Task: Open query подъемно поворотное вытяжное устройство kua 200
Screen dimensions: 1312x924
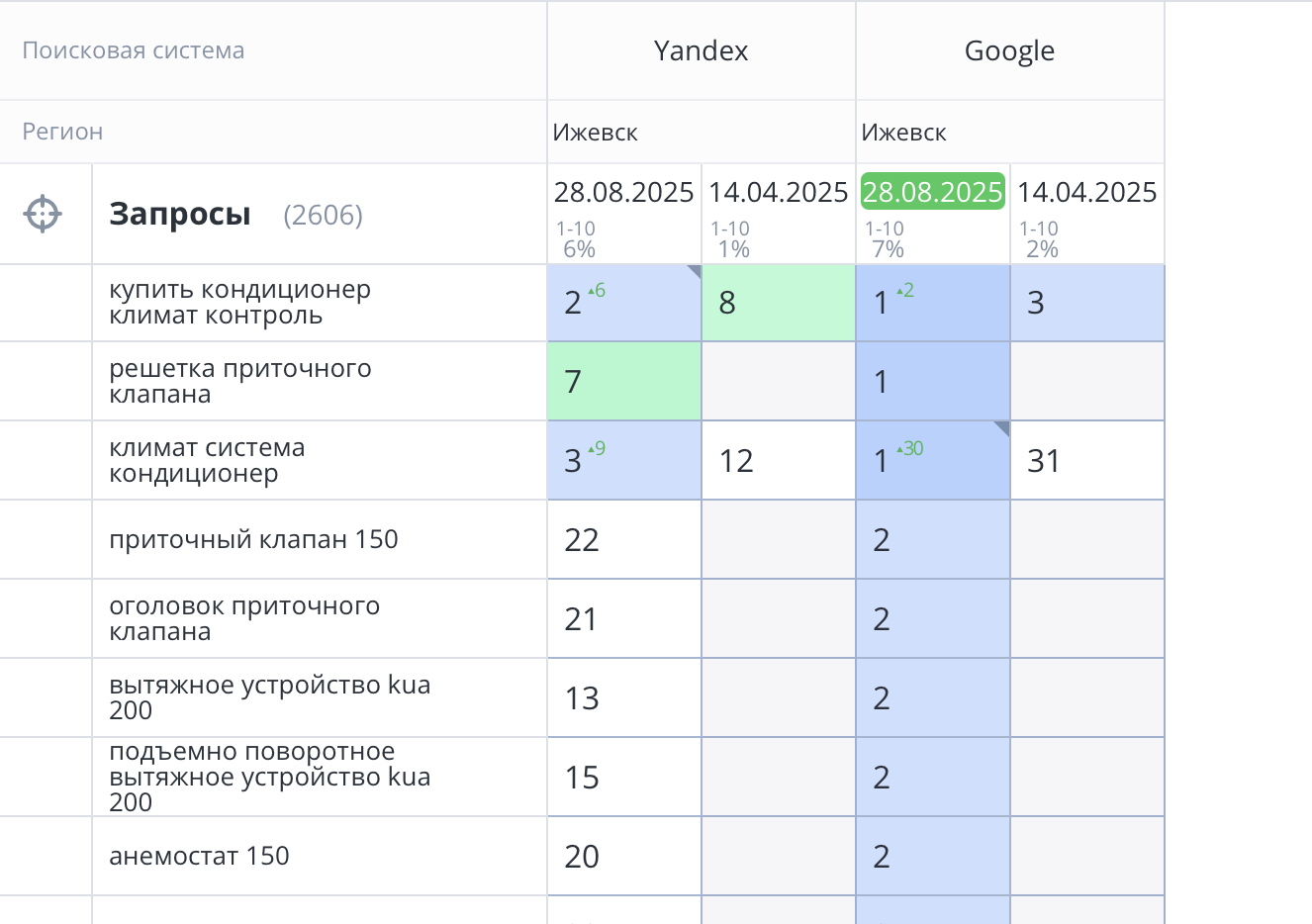Action: pyautogui.click(x=269, y=778)
